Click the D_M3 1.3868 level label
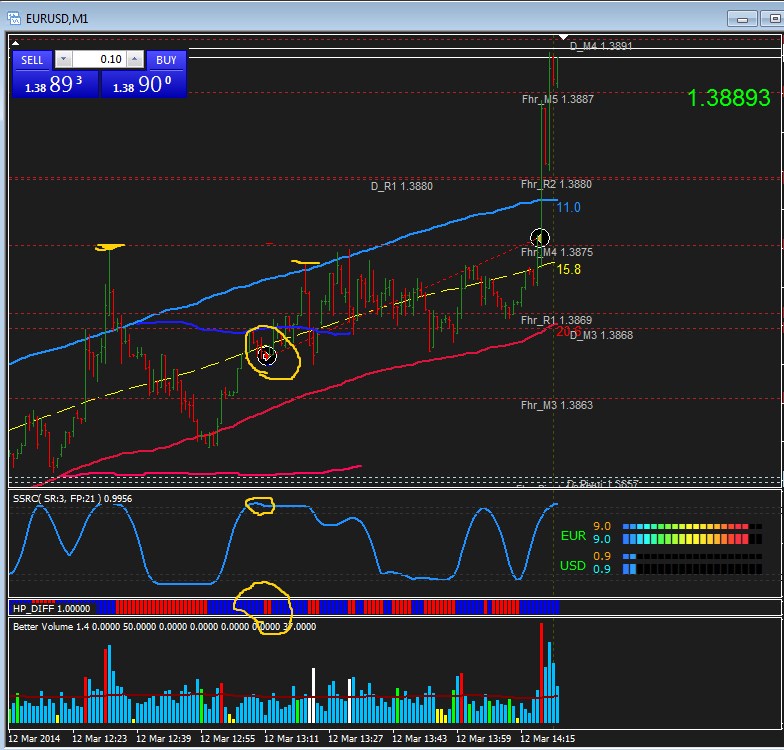Viewport: 784px width, 750px height. point(601,336)
